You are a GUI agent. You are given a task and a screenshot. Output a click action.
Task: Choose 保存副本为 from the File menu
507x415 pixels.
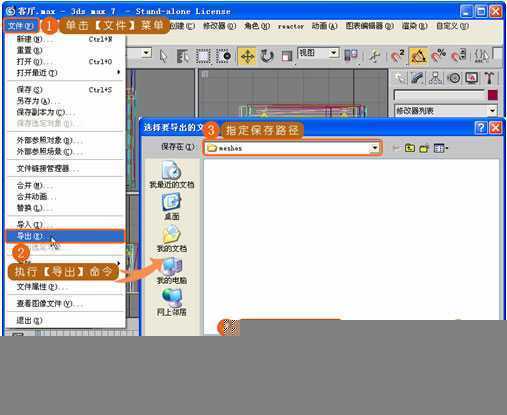point(66,112)
